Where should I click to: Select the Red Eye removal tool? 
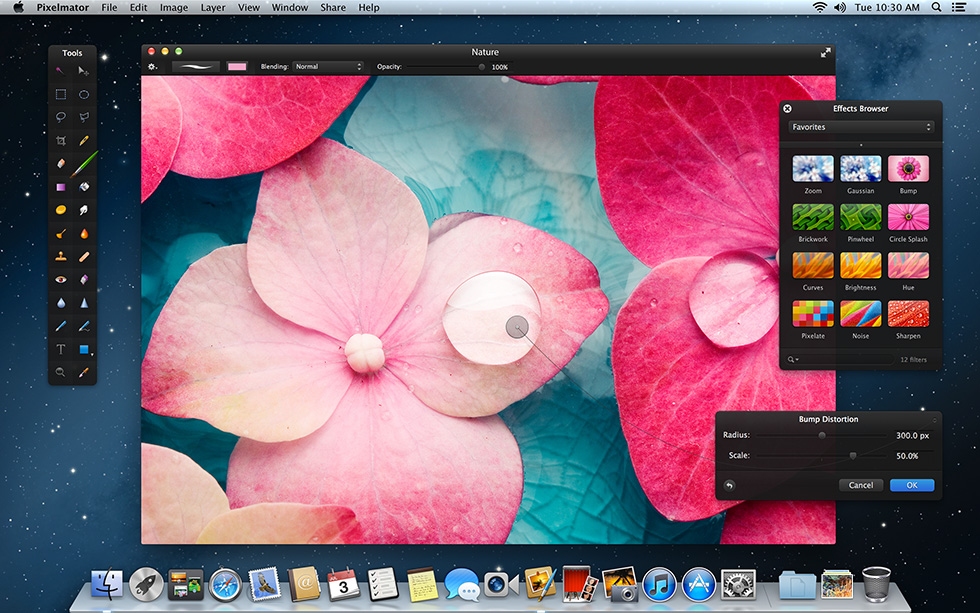pos(60,278)
